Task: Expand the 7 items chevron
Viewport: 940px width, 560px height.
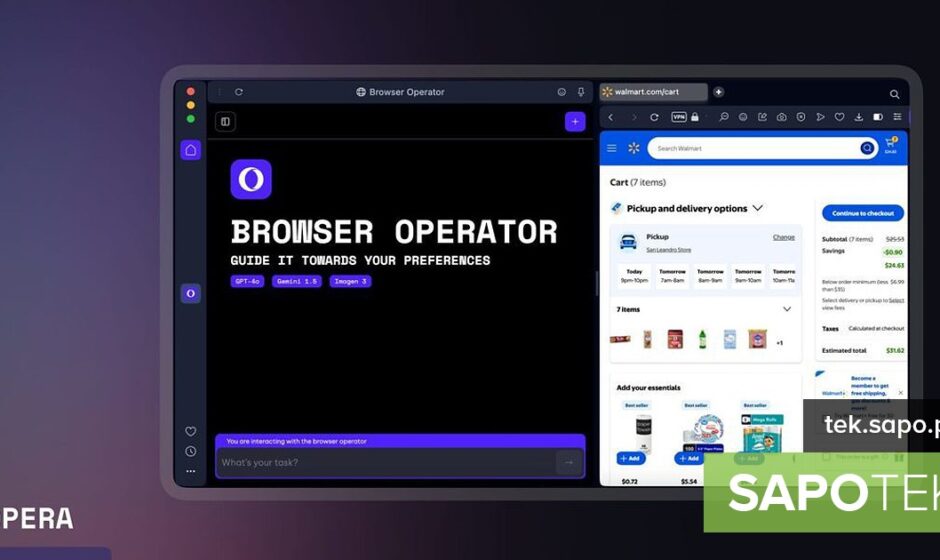Action: (x=787, y=309)
